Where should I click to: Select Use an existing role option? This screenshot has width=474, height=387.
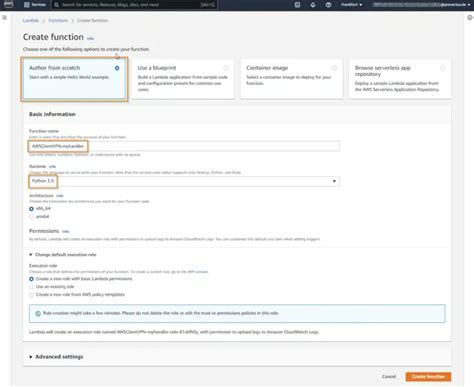click(31, 287)
